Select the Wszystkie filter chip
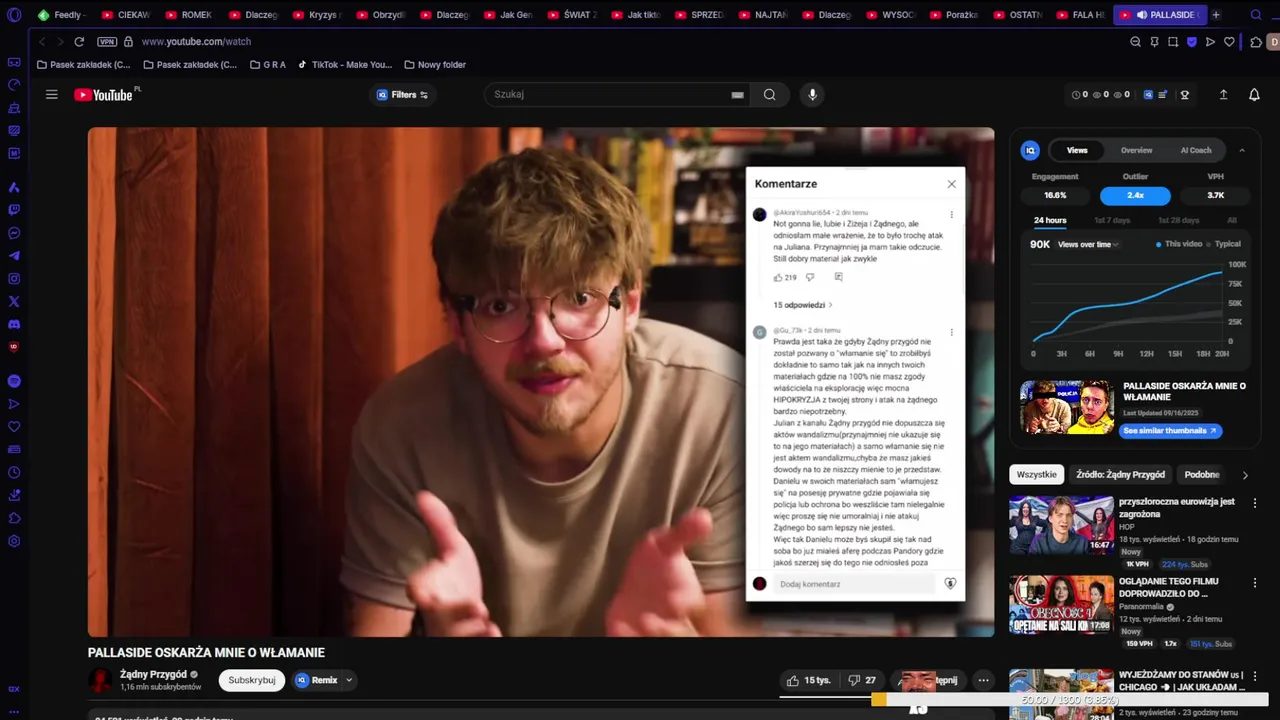The width and height of the screenshot is (1280, 720). (x=1036, y=475)
